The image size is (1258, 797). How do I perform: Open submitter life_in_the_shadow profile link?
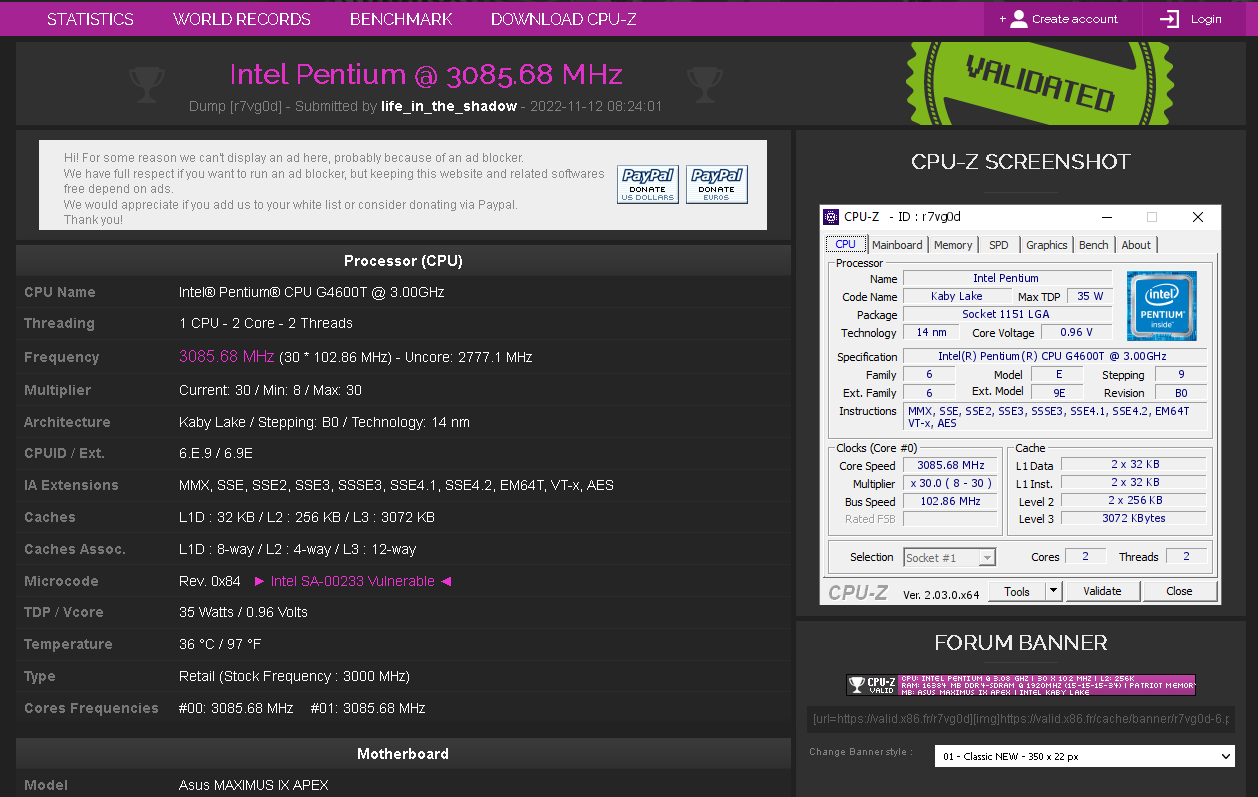point(449,106)
